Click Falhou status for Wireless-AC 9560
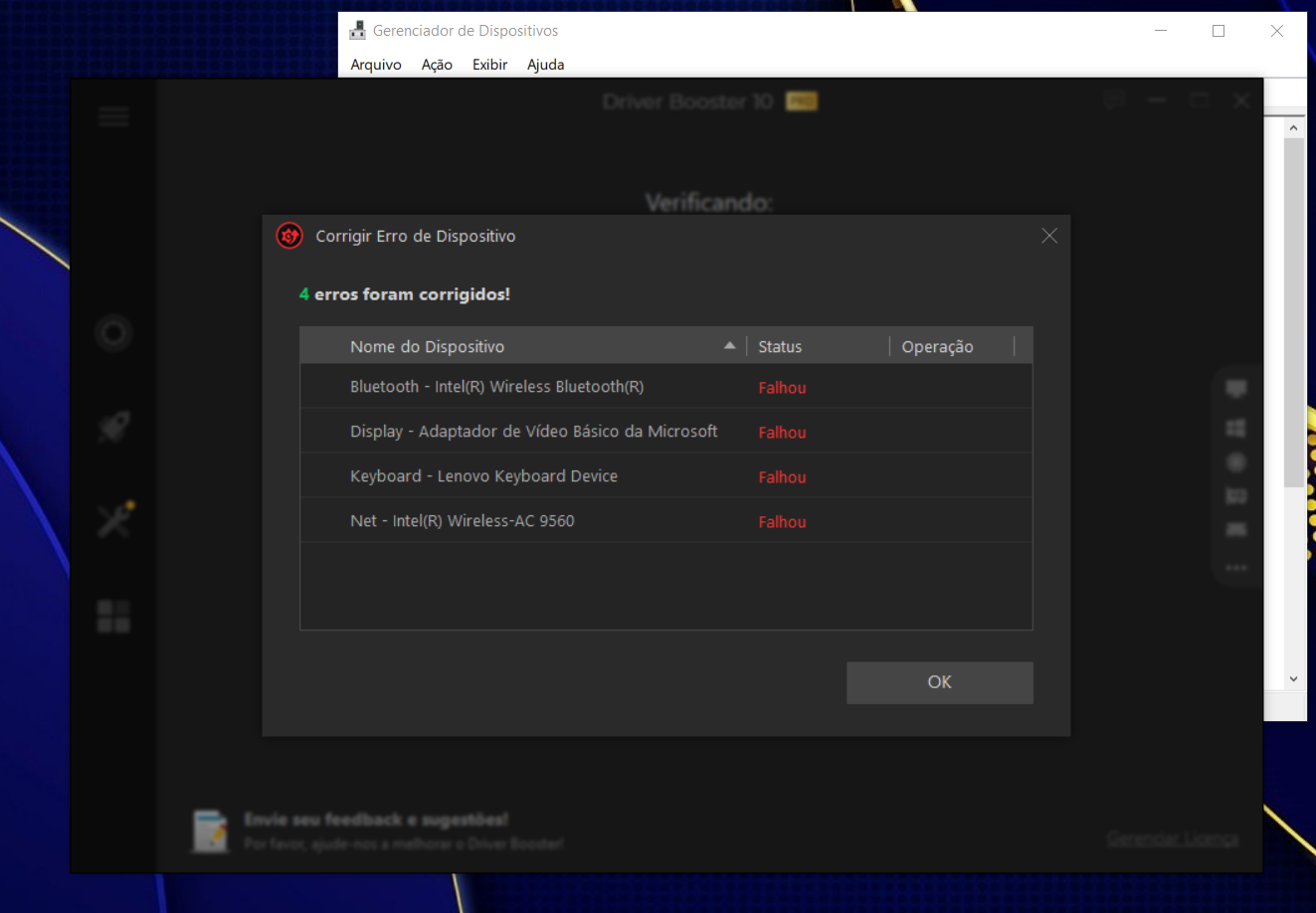Screen dimensions: 1316x913 click(x=782, y=522)
